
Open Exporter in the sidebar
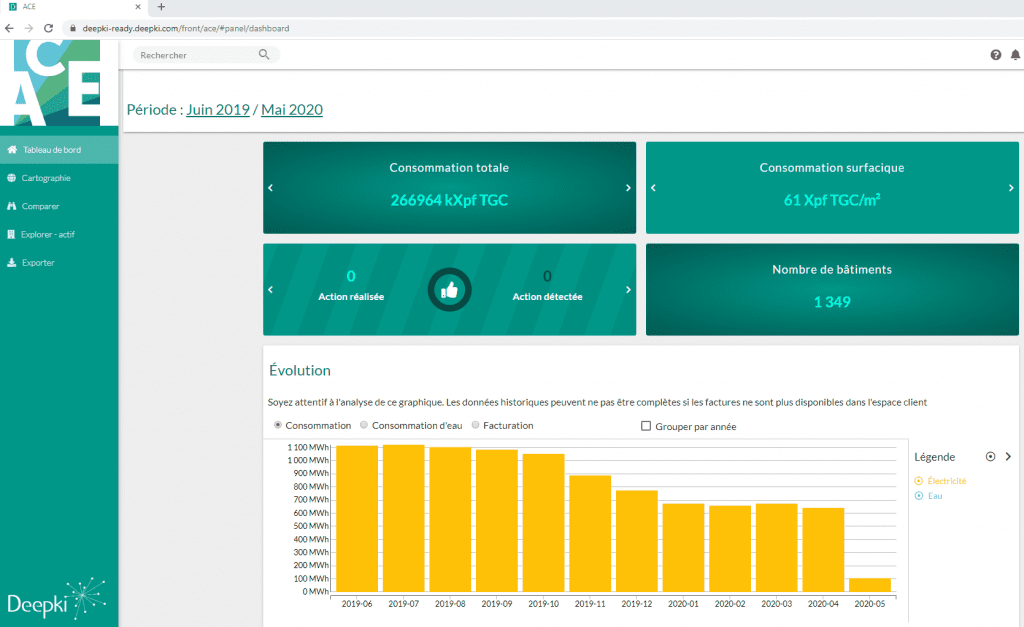(38, 263)
